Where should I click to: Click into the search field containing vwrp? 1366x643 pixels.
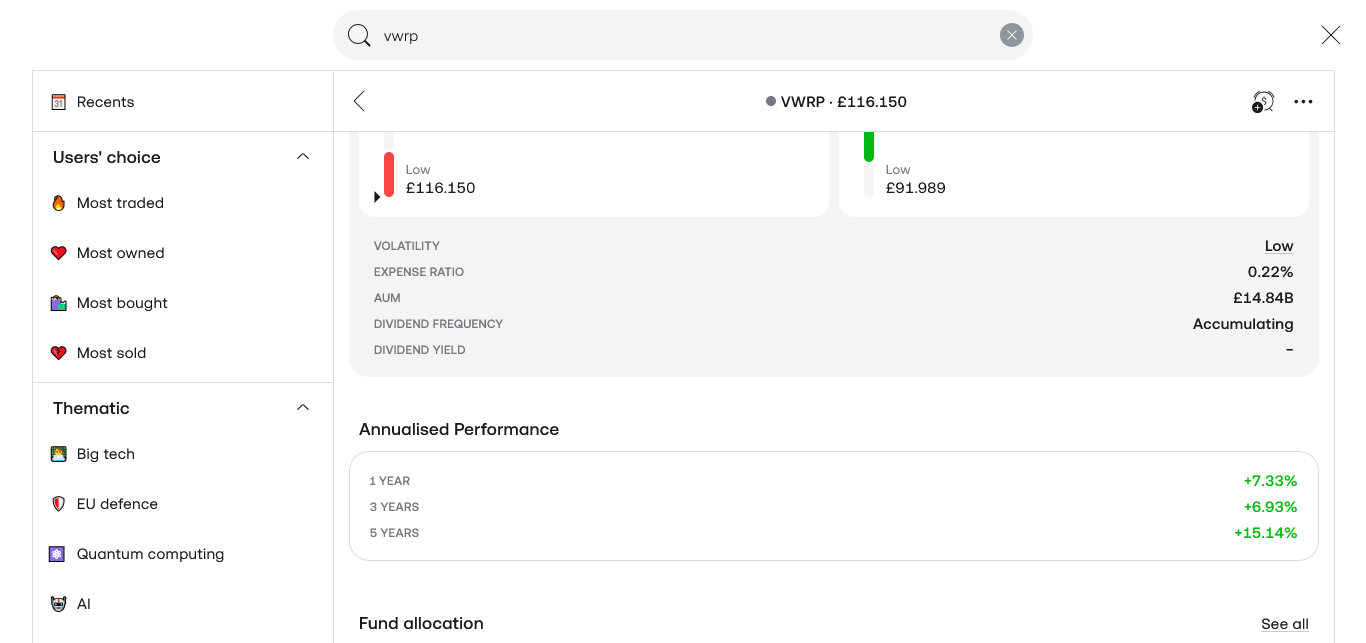[683, 36]
